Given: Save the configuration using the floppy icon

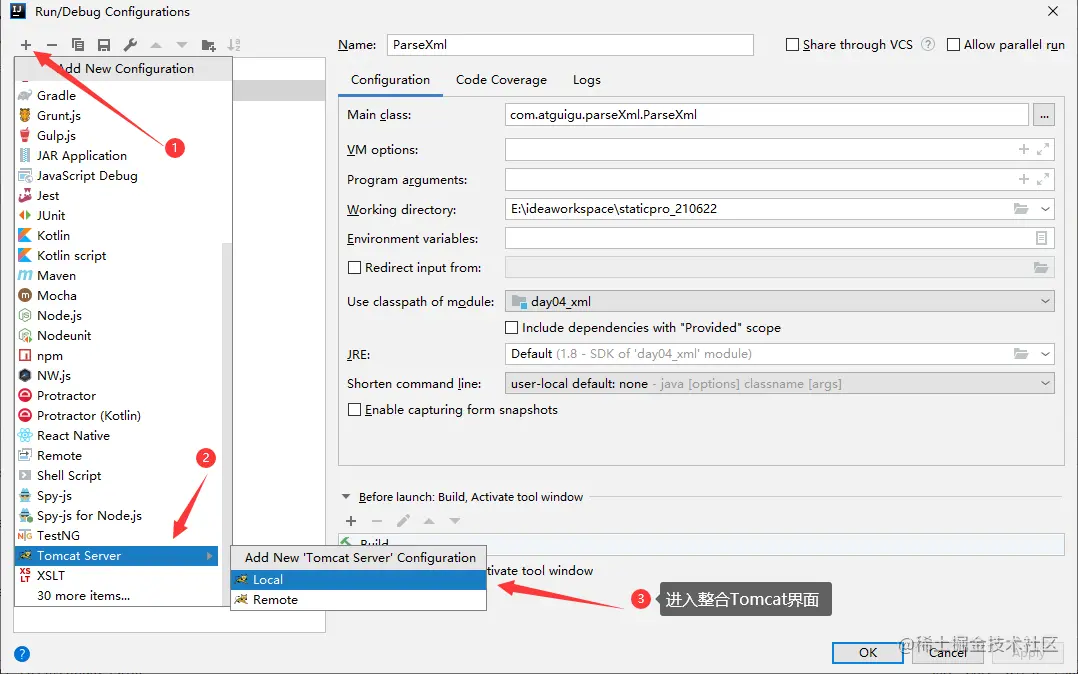Looking at the screenshot, I should (x=104, y=45).
